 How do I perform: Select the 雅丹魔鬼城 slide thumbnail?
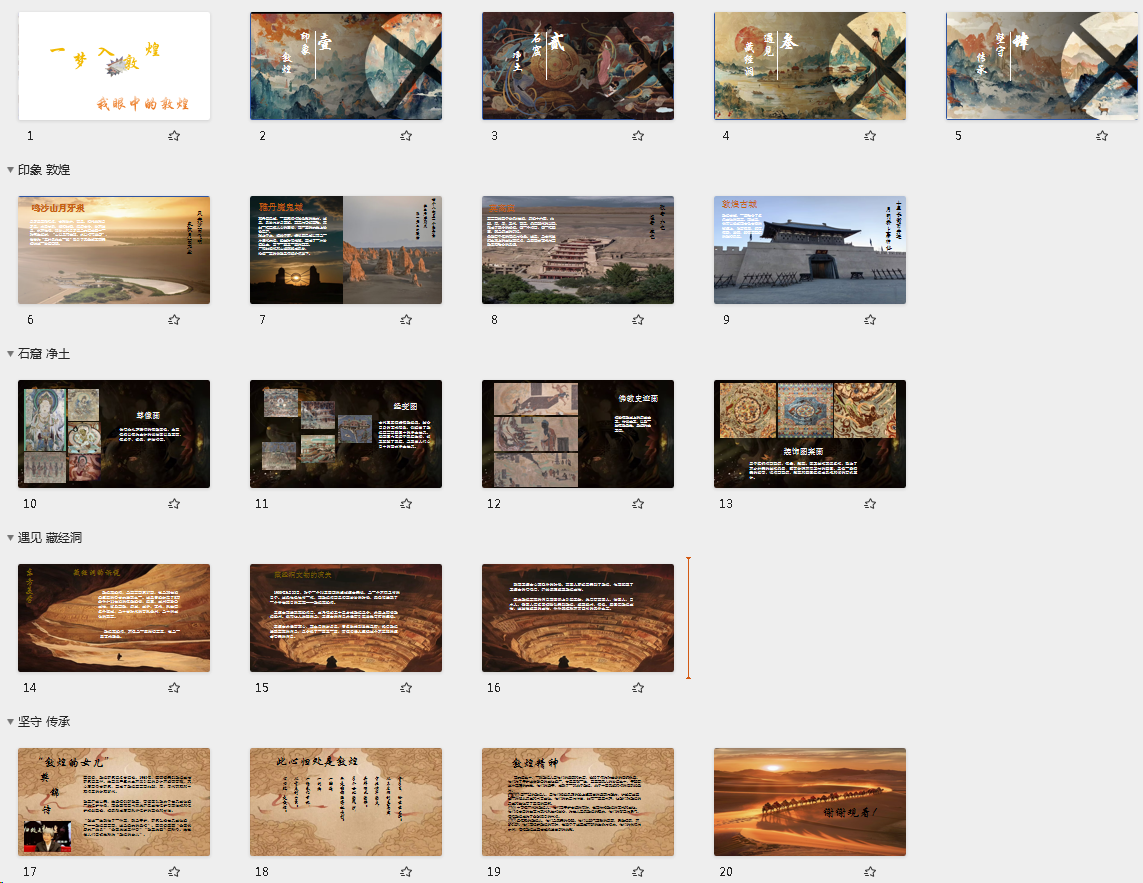tap(346, 250)
